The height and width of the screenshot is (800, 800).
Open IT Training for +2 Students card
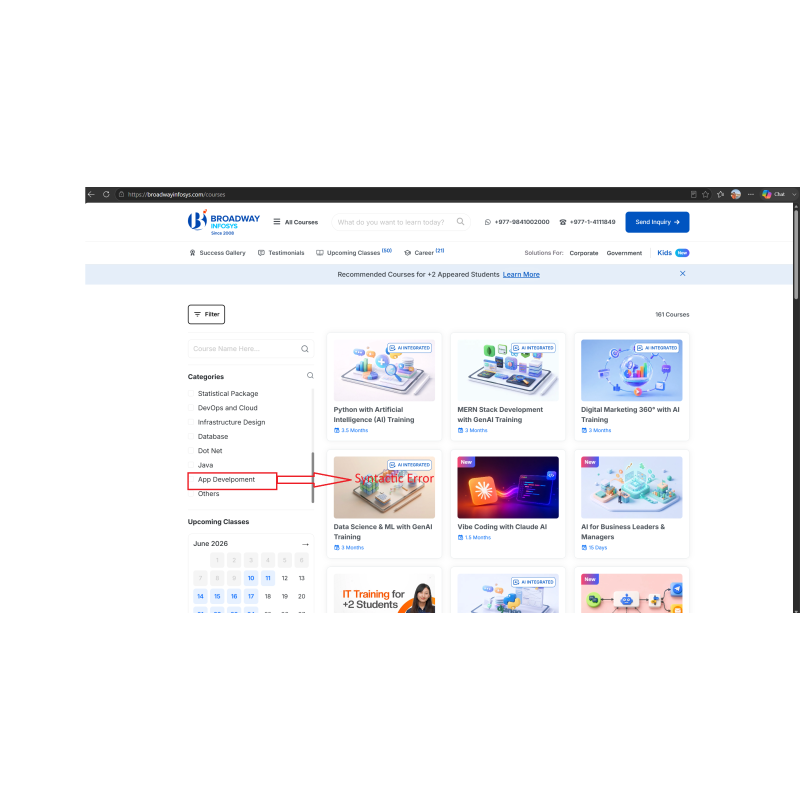pos(384,591)
